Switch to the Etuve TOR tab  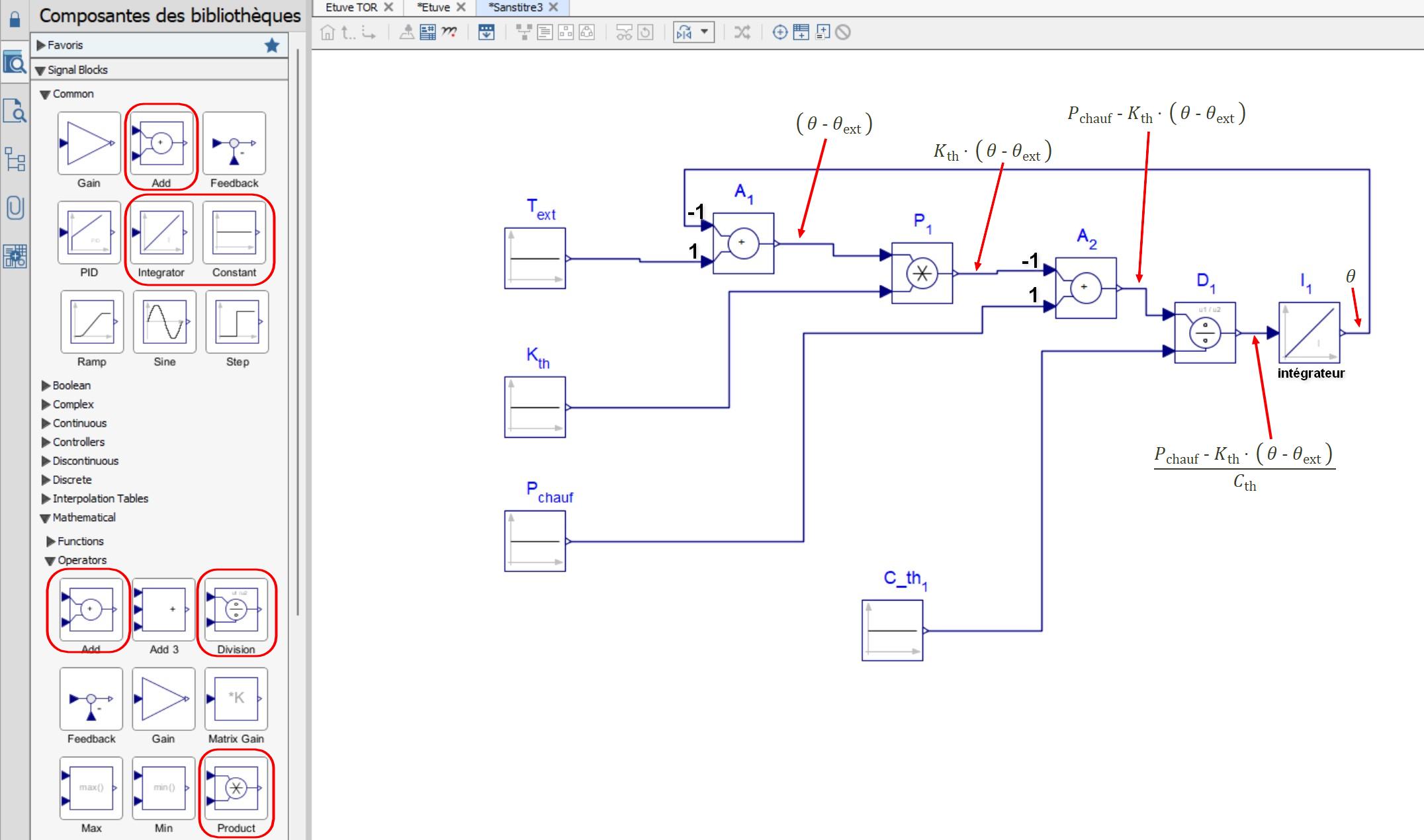(x=351, y=7)
